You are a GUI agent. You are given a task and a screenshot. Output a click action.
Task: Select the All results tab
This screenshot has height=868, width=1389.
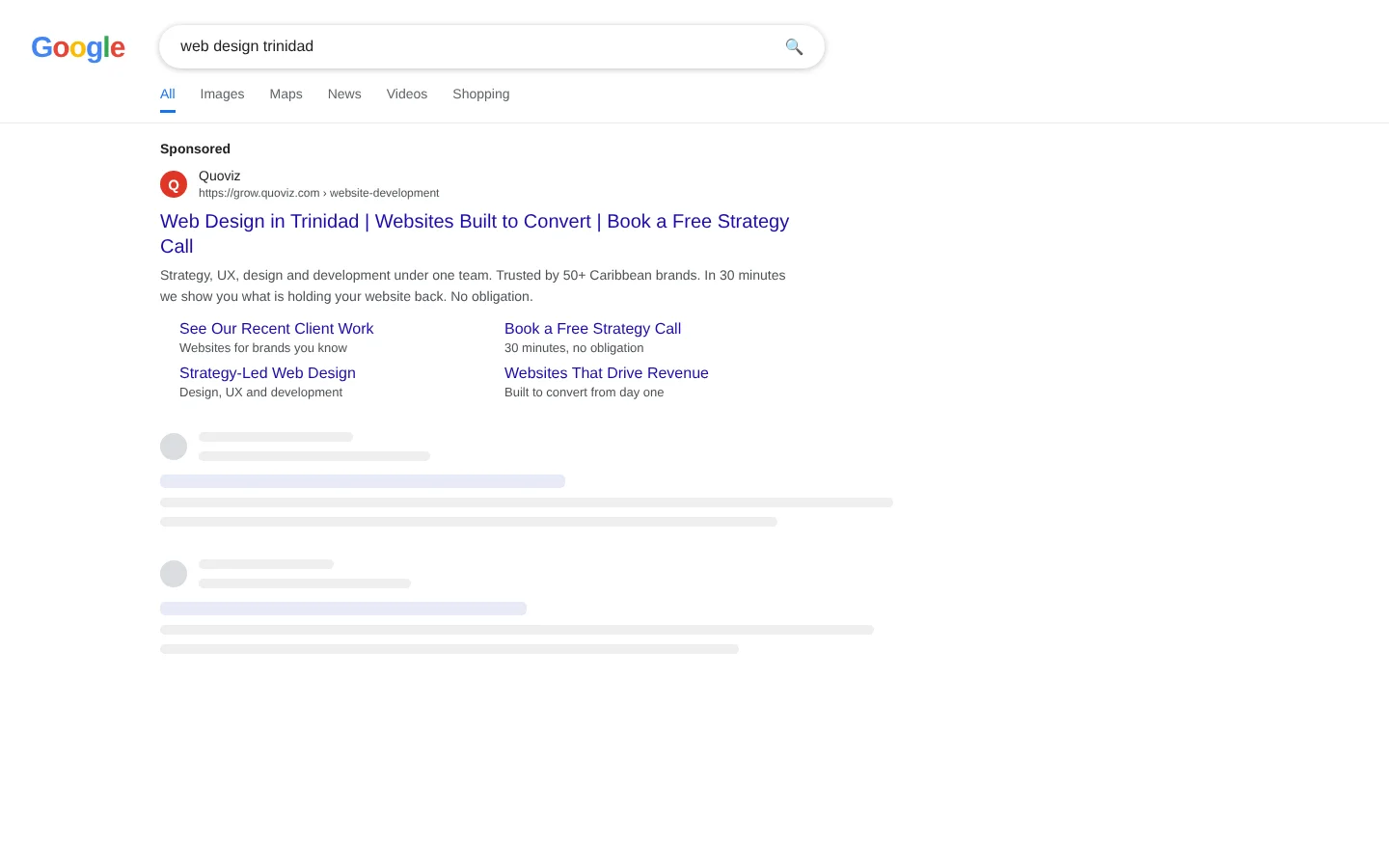tap(168, 95)
